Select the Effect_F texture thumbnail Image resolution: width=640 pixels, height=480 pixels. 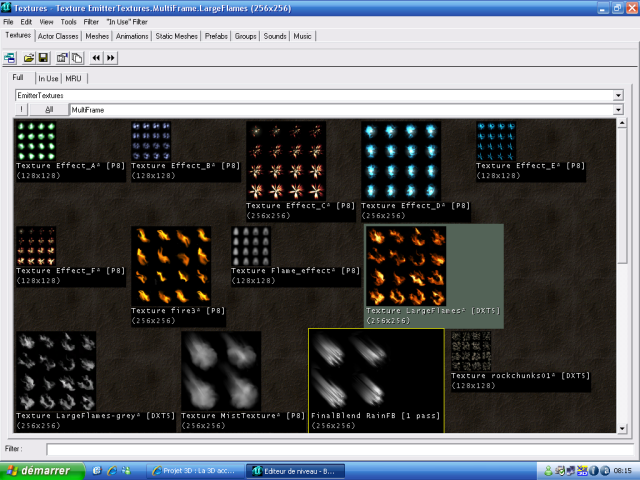click(36, 246)
